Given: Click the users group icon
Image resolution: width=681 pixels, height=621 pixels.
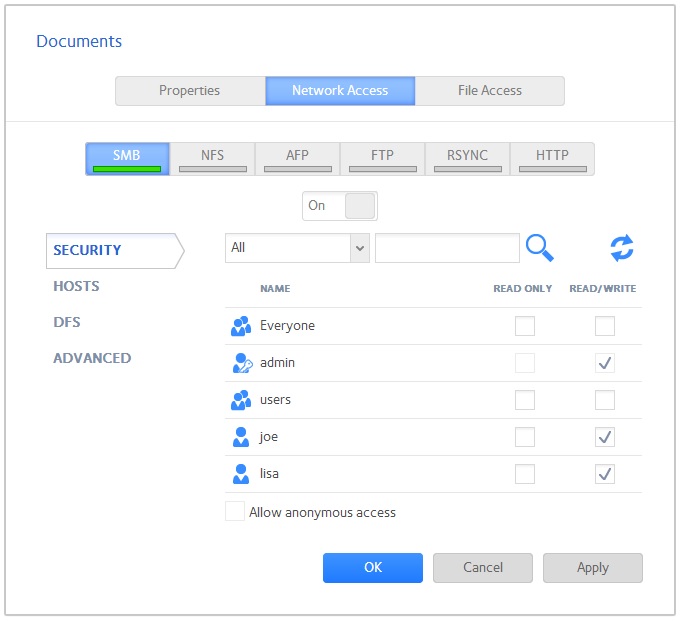Looking at the screenshot, I should pos(240,400).
